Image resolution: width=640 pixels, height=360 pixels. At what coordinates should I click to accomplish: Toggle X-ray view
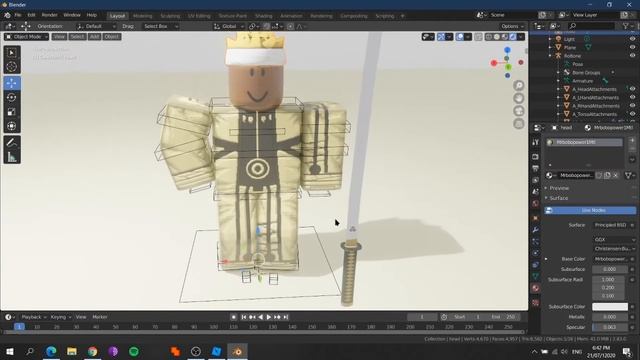click(x=478, y=37)
